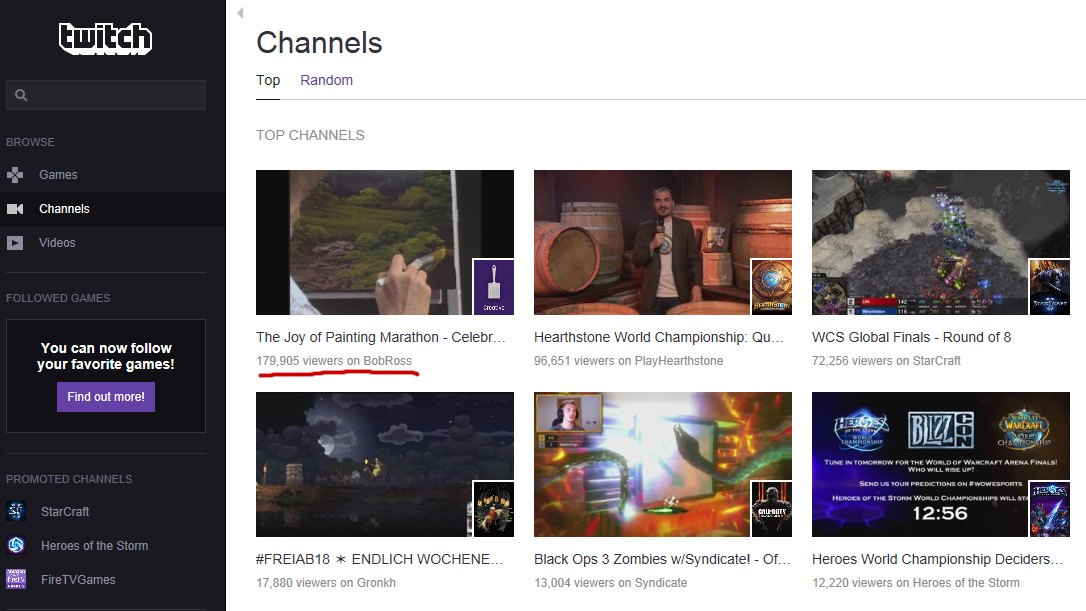Click the Find out more! button
This screenshot has height=611, width=1086.
106,397
